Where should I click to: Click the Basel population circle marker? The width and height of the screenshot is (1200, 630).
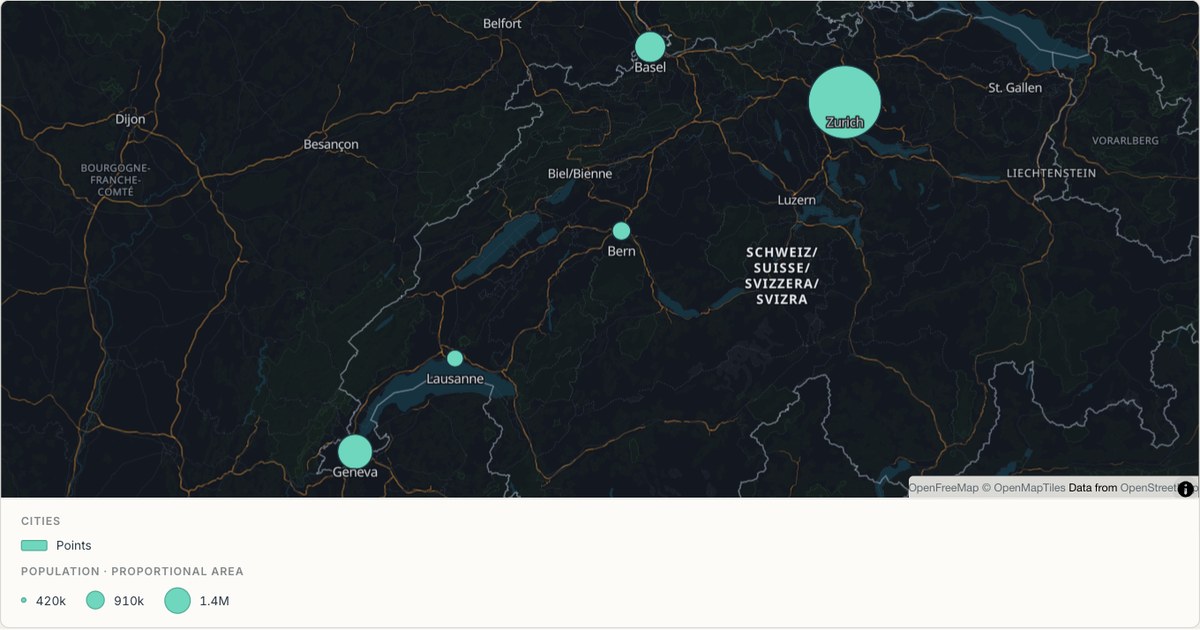650,47
